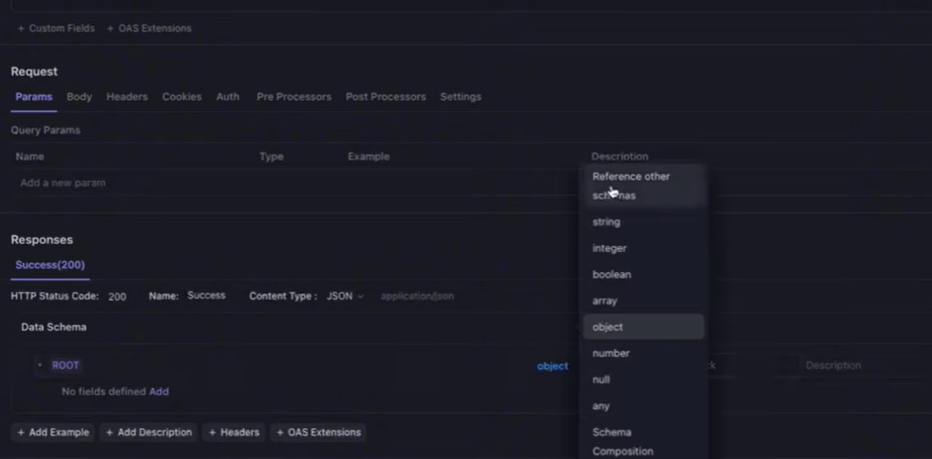Select 'string' type from the dropdown list
Image resolution: width=932 pixels, height=459 pixels.
606,222
